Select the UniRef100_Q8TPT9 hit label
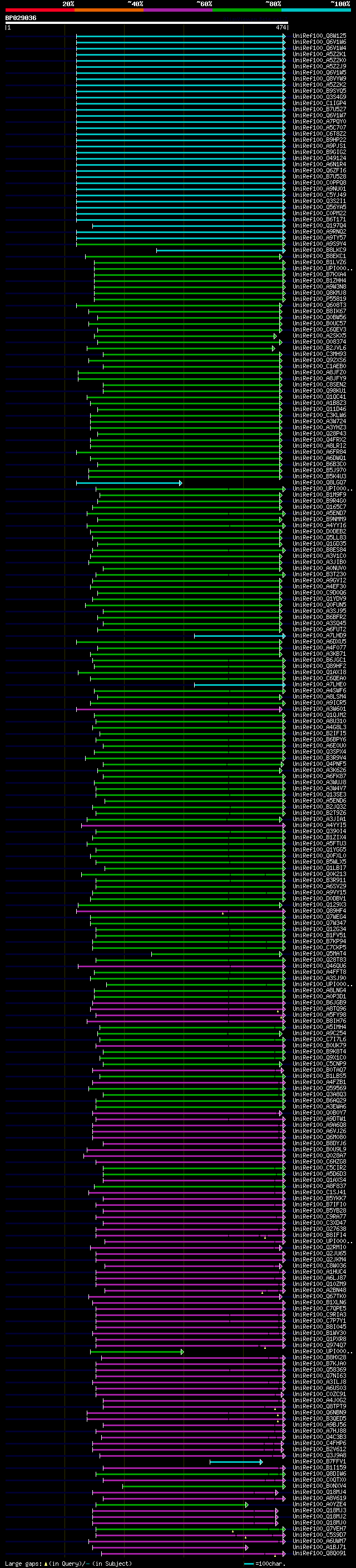356x1568 pixels. (x=319, y=1406)
